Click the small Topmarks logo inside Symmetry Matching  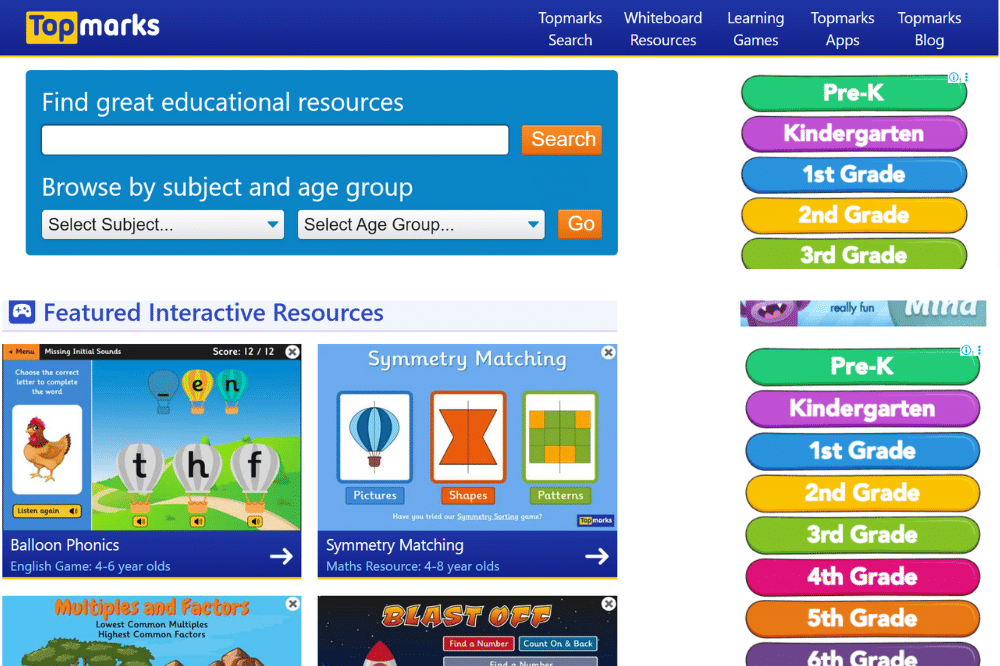point(595,520)
